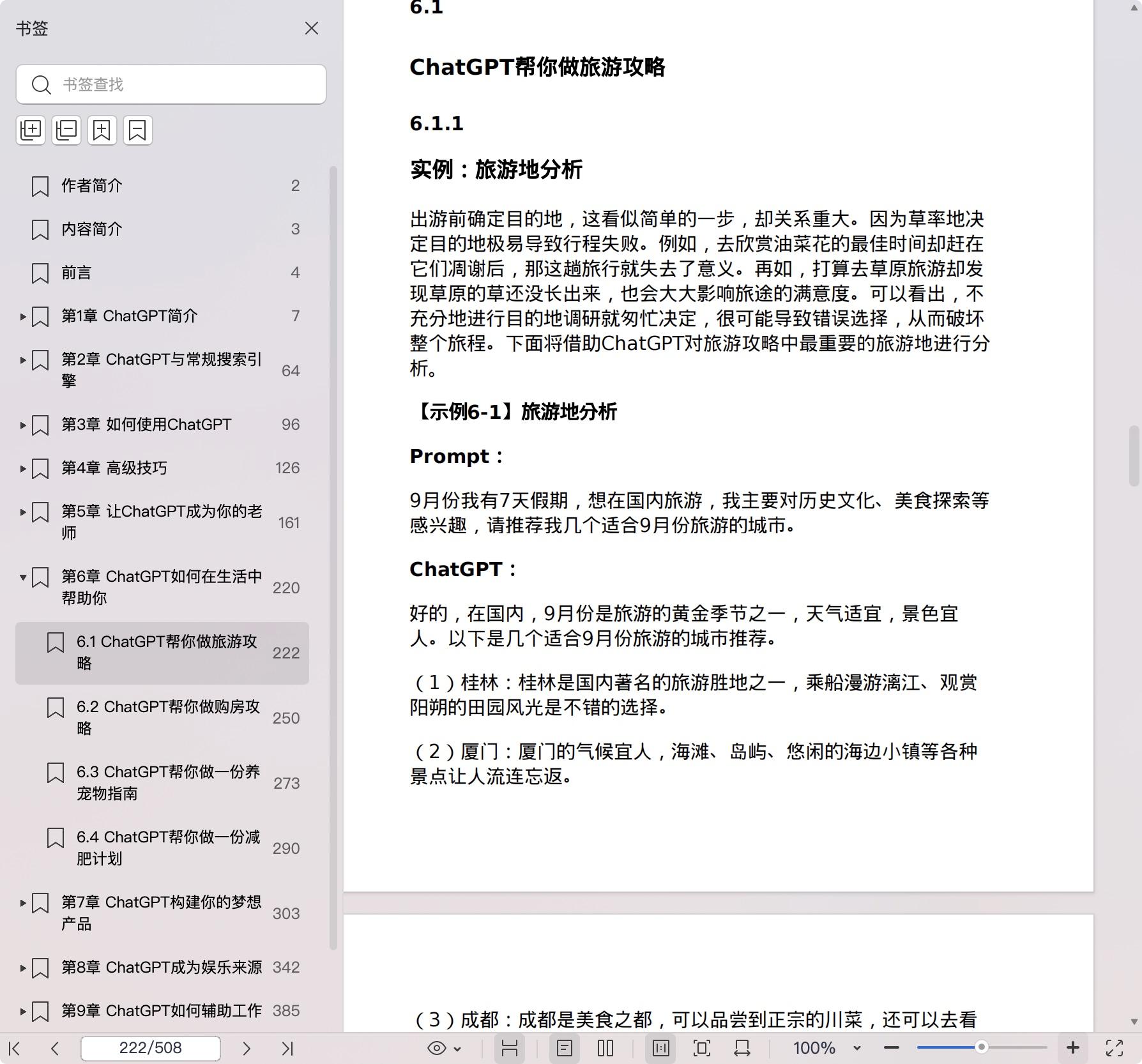Click the zoom slider handle

click(982, 1047)
